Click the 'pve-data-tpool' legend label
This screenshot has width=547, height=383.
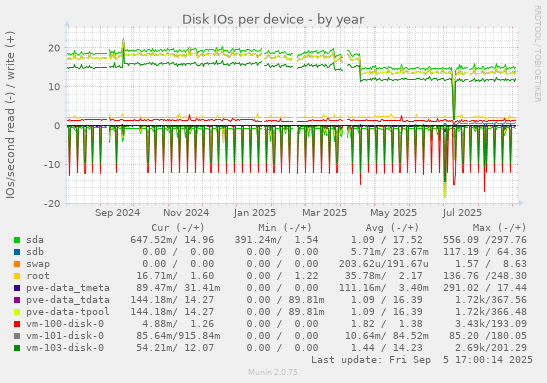click(68, 312)
